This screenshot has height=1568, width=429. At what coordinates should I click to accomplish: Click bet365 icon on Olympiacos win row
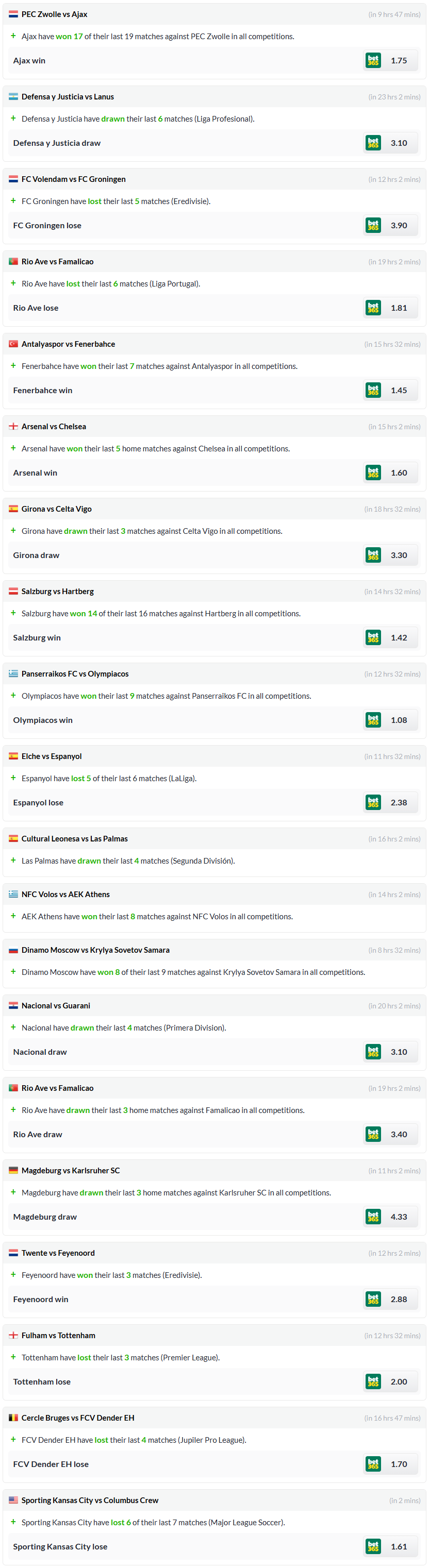click(373, 720)
